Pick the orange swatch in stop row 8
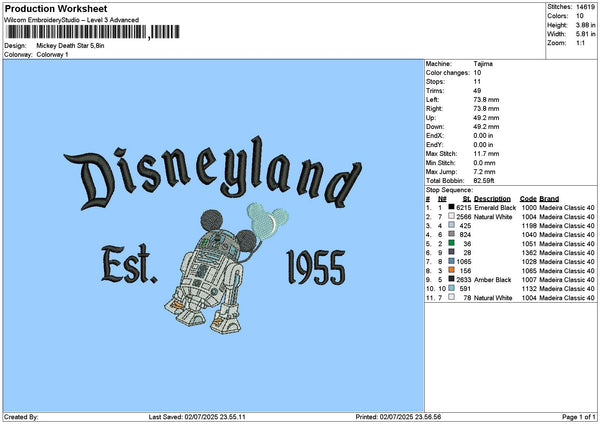The image size is (600, 424). coord(452,270)
